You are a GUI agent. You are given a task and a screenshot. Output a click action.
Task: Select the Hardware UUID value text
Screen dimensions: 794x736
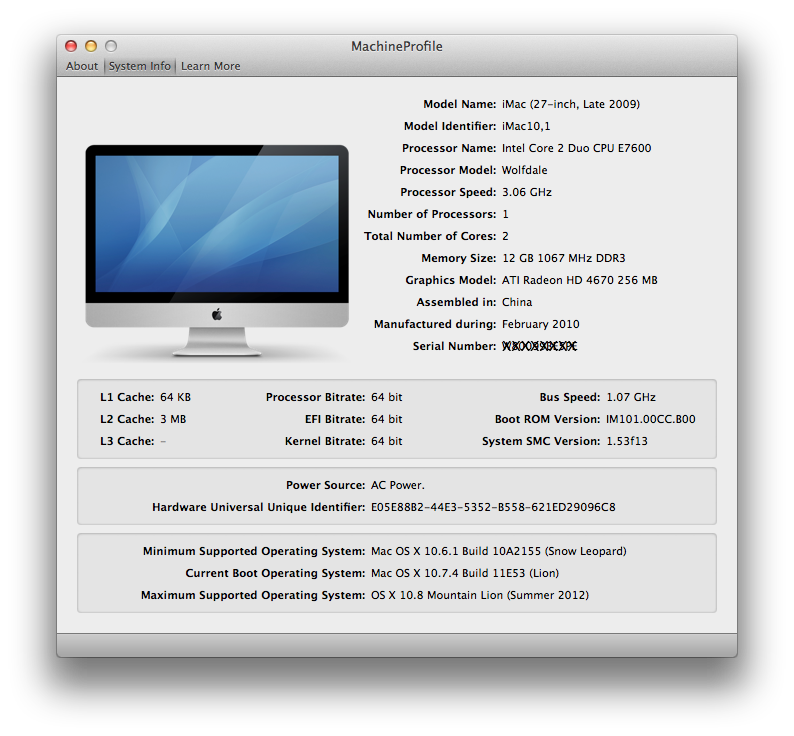[x=493, y=507]
